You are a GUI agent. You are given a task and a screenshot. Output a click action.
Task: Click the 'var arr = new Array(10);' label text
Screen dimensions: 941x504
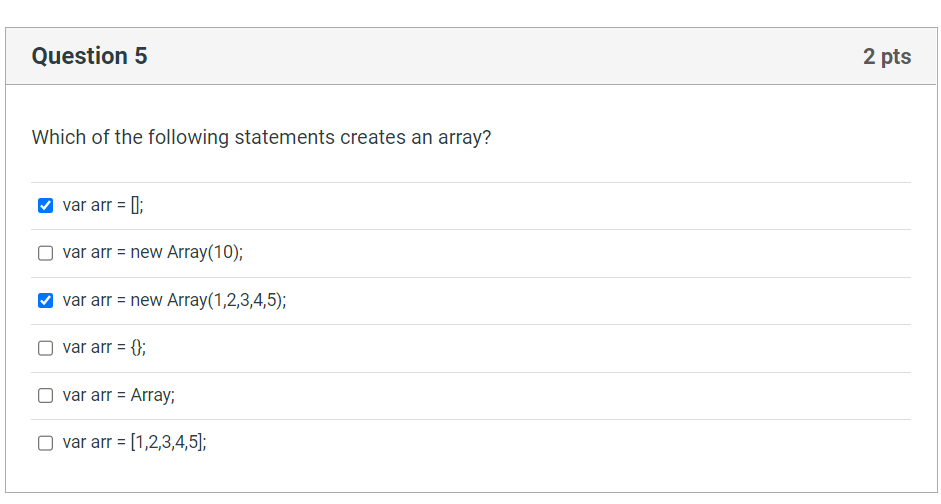pyautogui.click(x=153, y=253)
